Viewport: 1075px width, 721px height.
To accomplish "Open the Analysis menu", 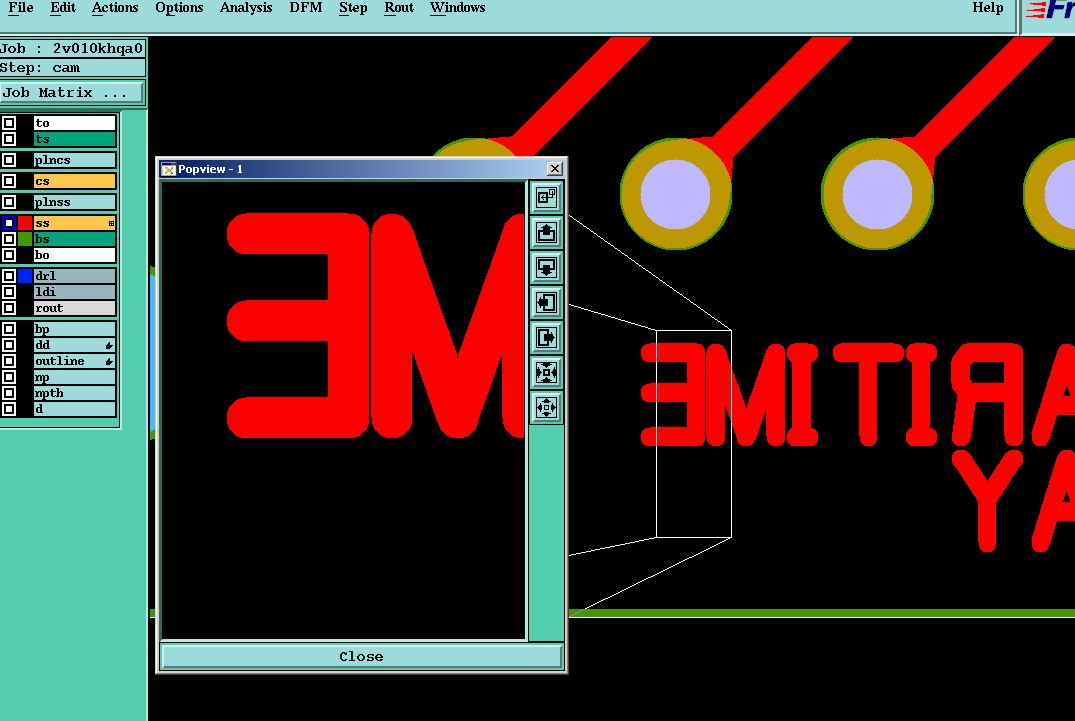I will coord(245,8).
